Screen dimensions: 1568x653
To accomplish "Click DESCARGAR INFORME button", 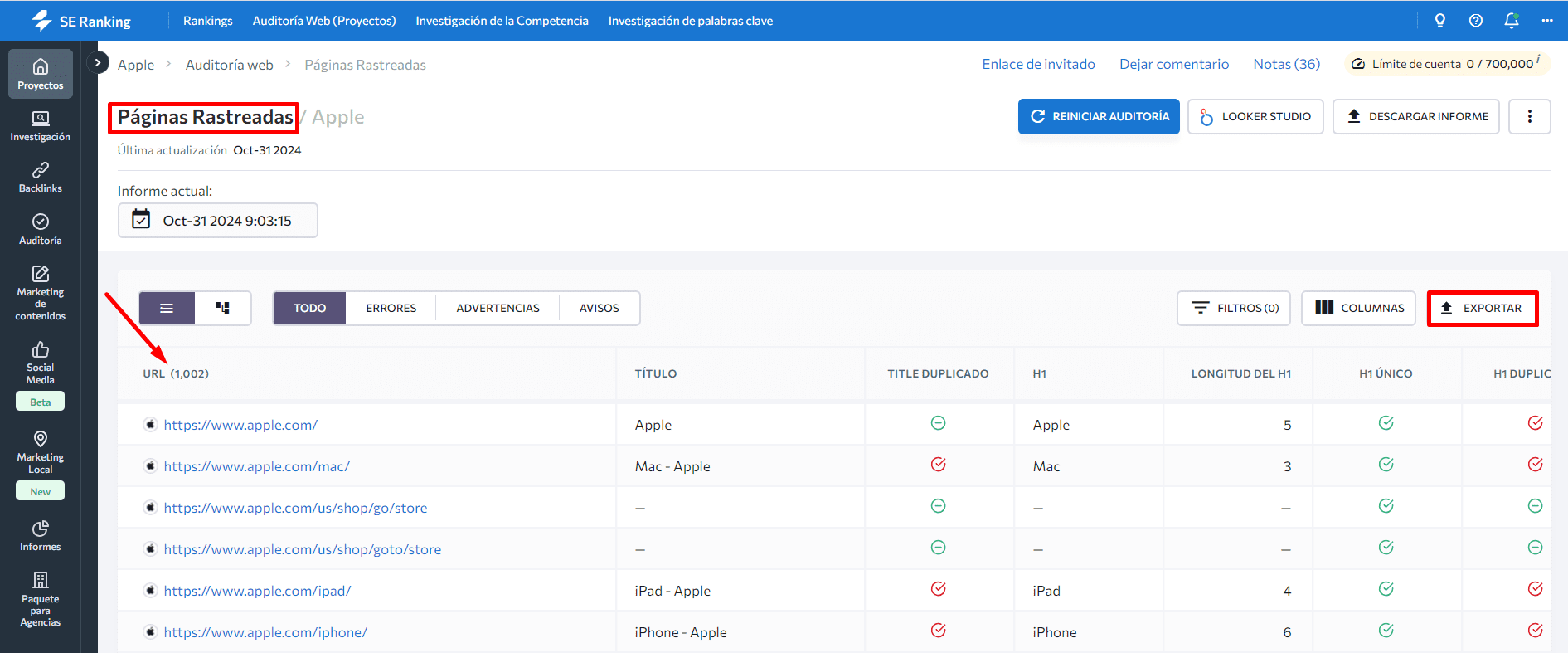I will [1416, 116].
